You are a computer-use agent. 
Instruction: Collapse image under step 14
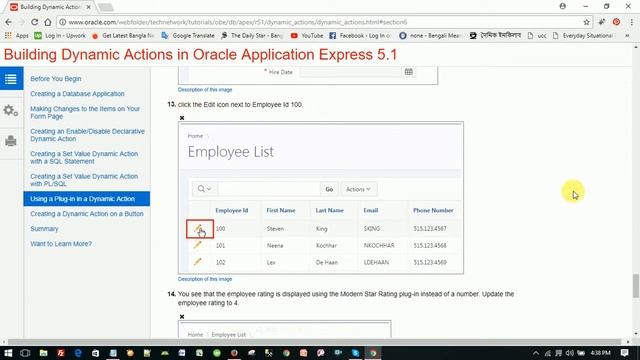182,317
